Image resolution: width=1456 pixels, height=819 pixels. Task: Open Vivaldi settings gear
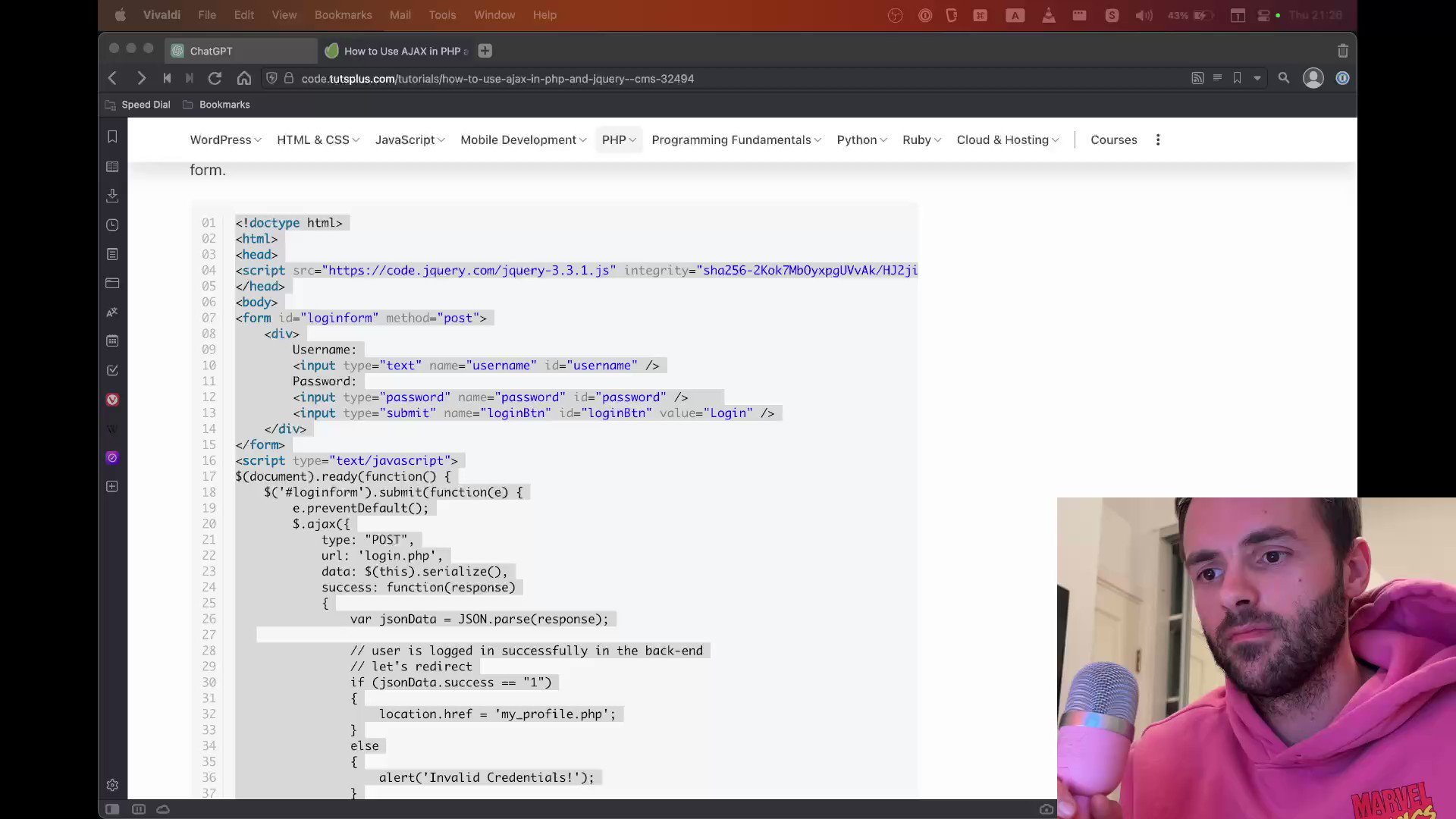(x=112, y=785)
